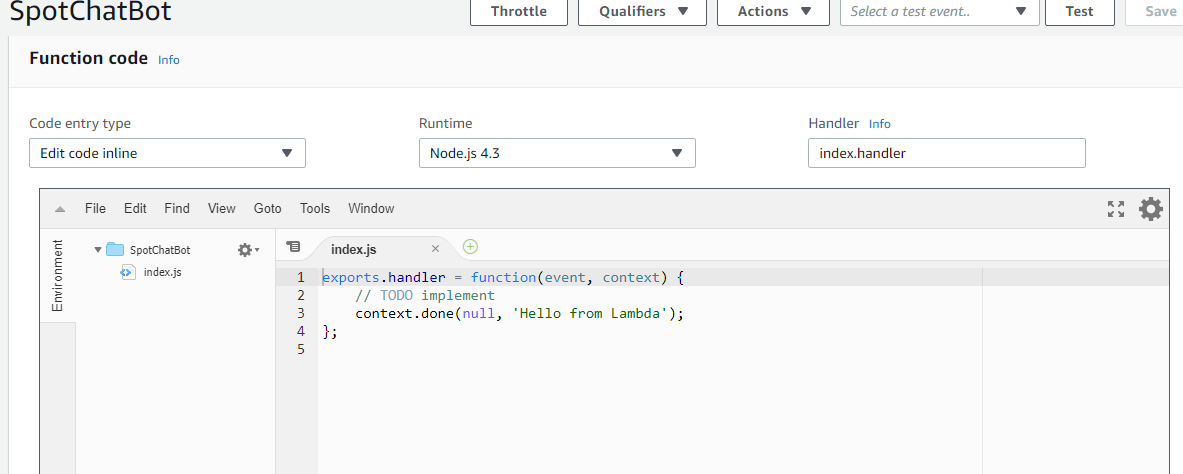
Task: Open the Goto menu
Action: point(267,209)
